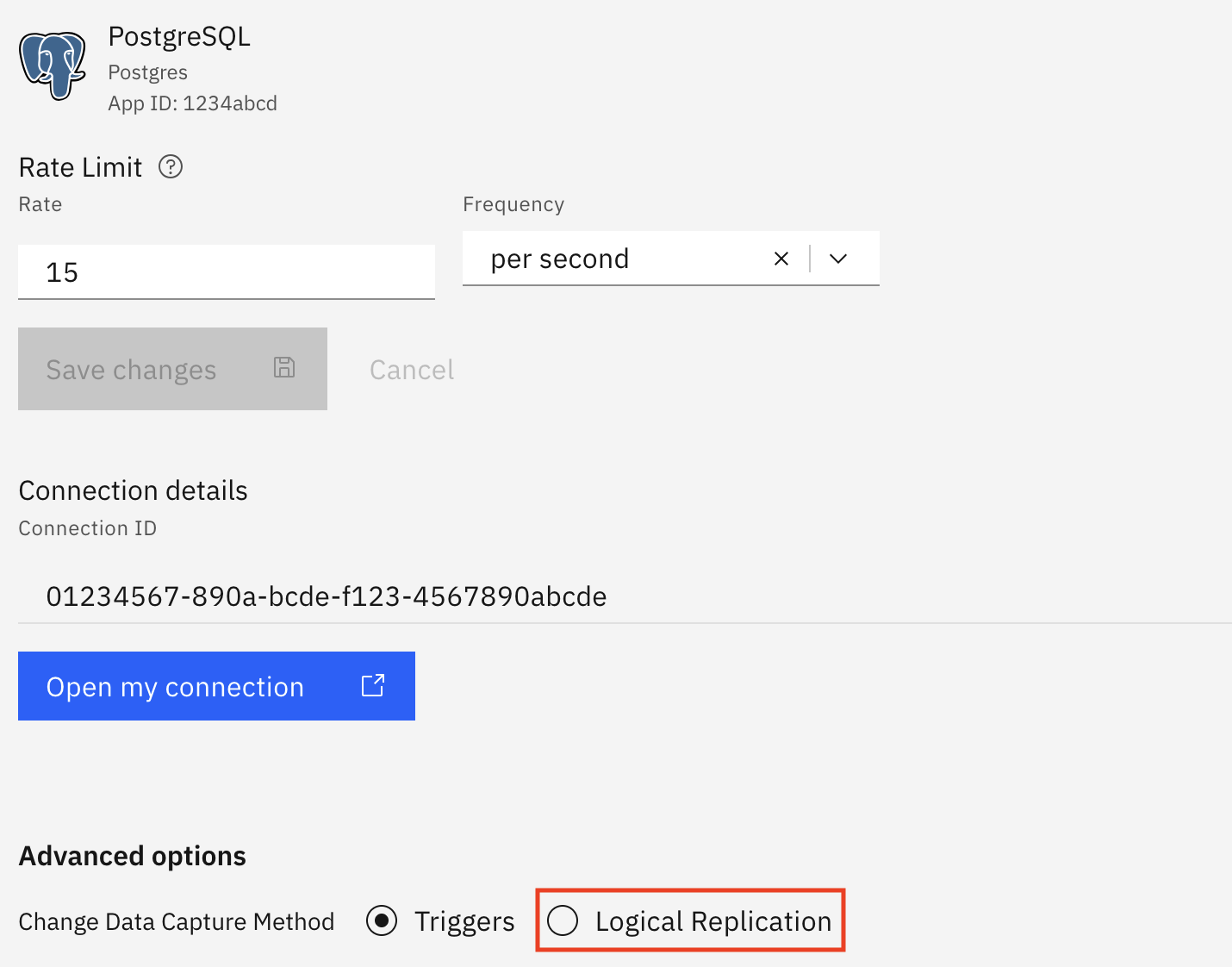The width and height of the screenshot is (1232, 967).
Task: Click the Connection details heading
Action: point(134,490)
